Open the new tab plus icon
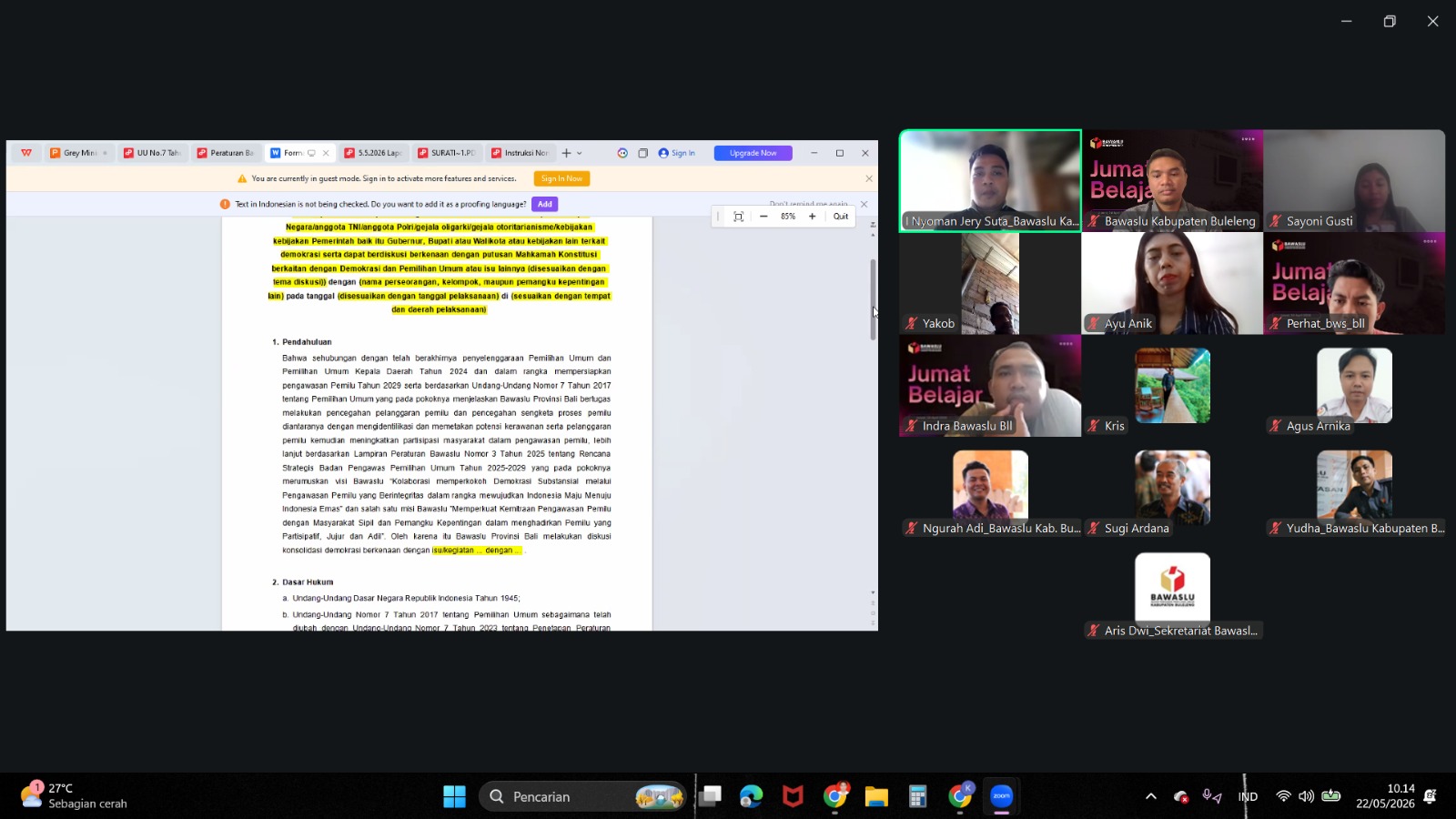 pyautogui.click(x=566, y=153)
